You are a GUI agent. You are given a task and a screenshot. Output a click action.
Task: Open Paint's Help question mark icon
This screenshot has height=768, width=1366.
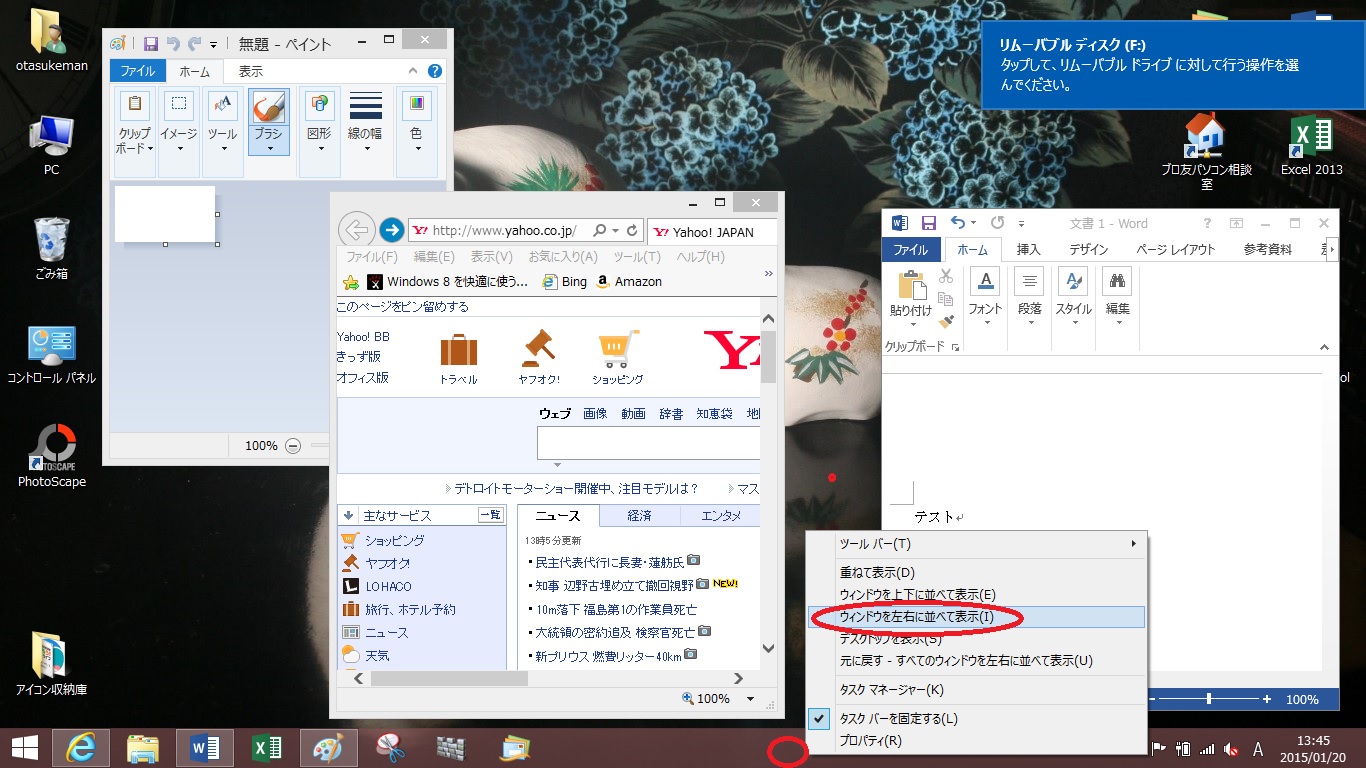[435, 71]
